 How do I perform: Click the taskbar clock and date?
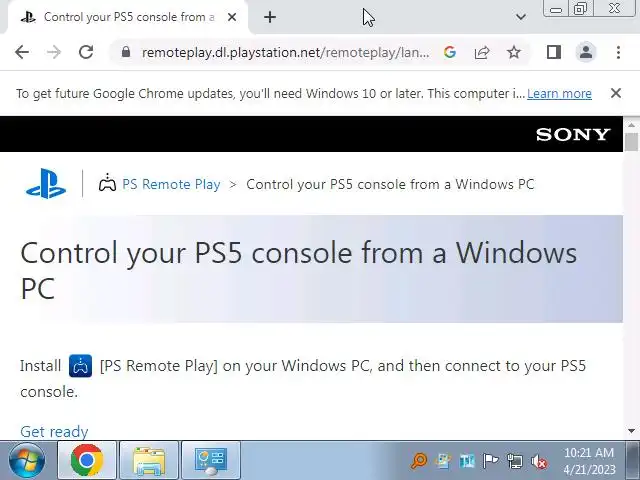589,461
